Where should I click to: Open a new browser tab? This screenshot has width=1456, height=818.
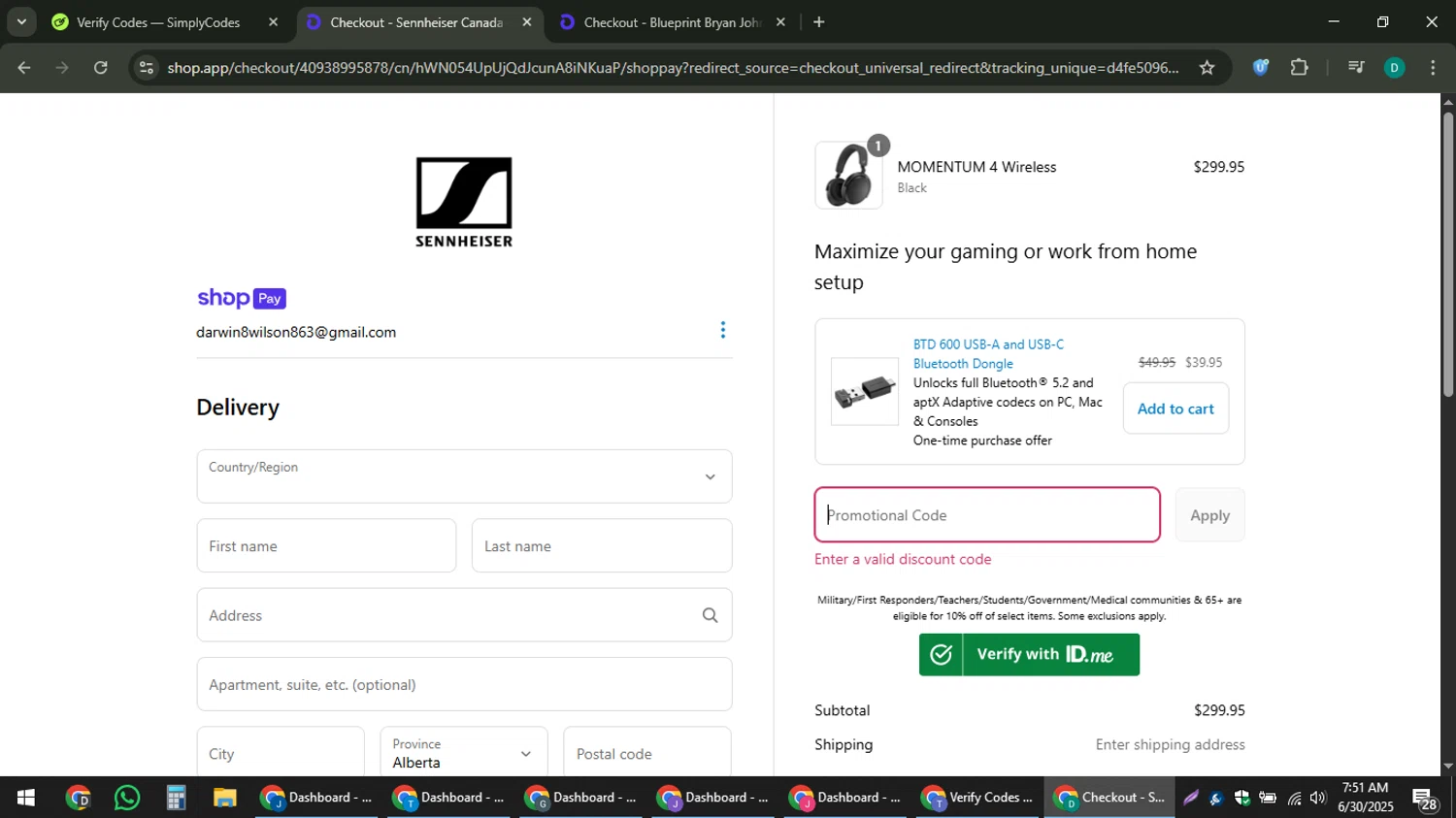coord(819,22)
